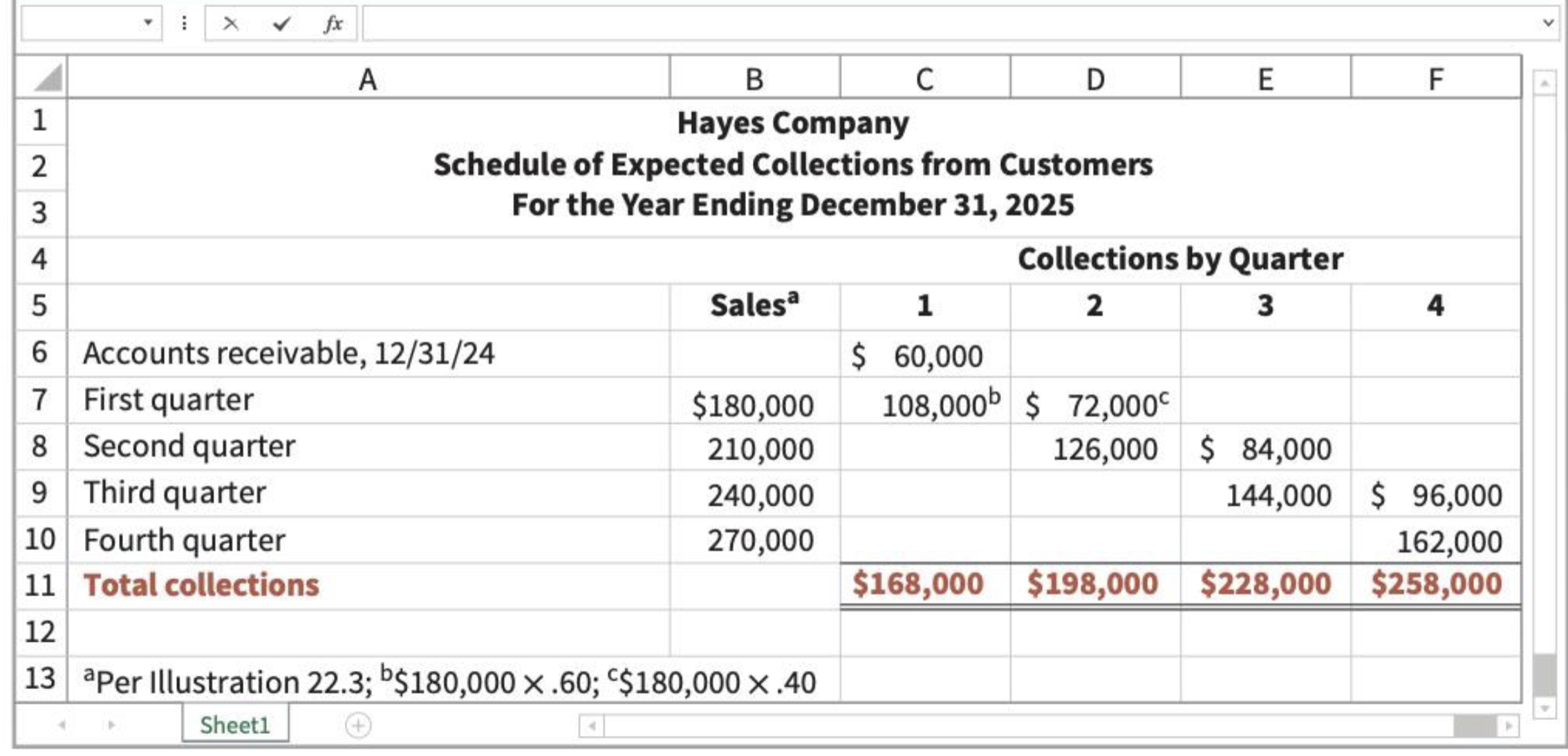Expand the formula bar chevron
The image size is (1568, 756).
1547,23
